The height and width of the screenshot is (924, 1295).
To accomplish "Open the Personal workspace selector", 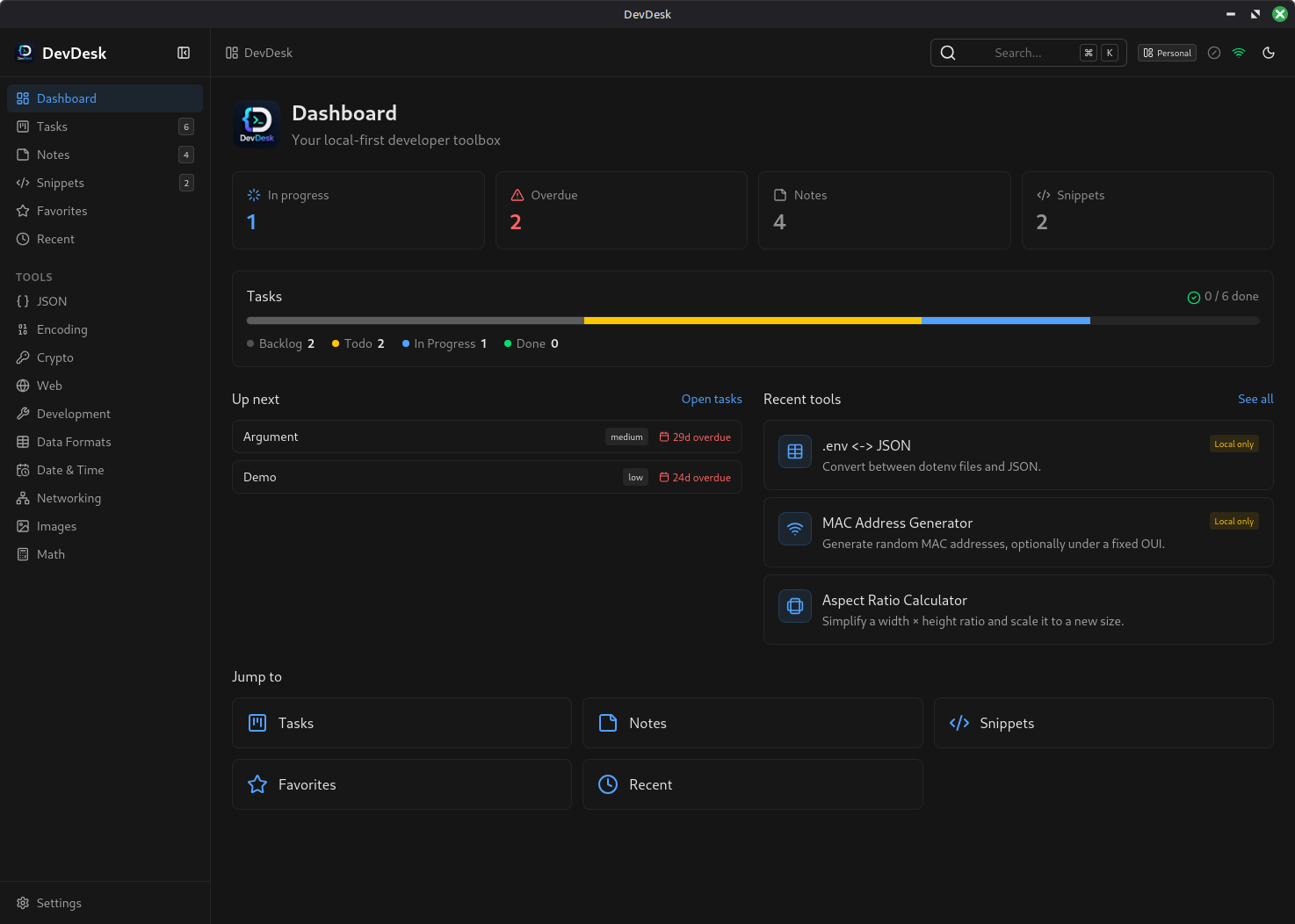I will tap(1167, 53).
